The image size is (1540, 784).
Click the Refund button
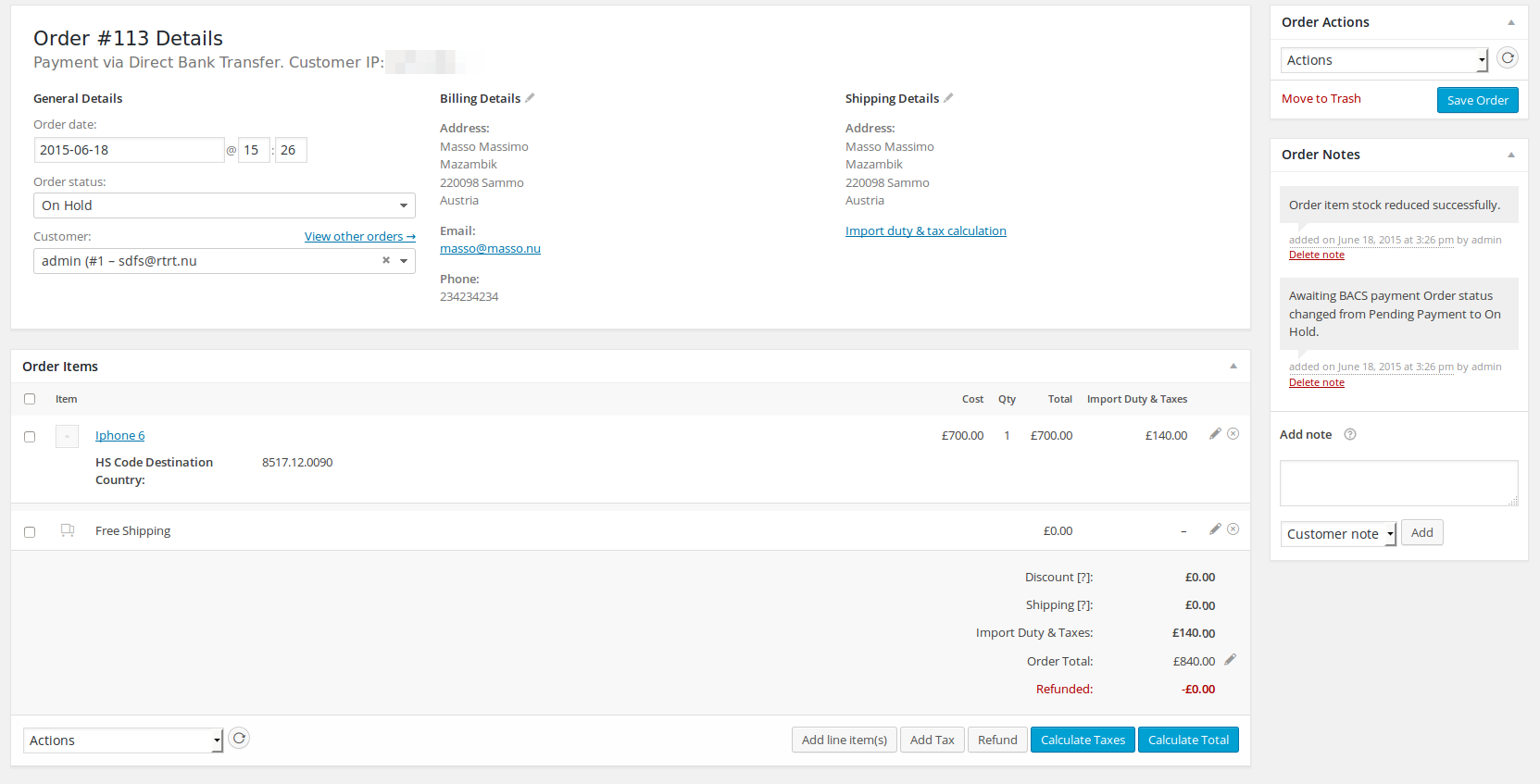pyautogui.click(x=997, y=740)
